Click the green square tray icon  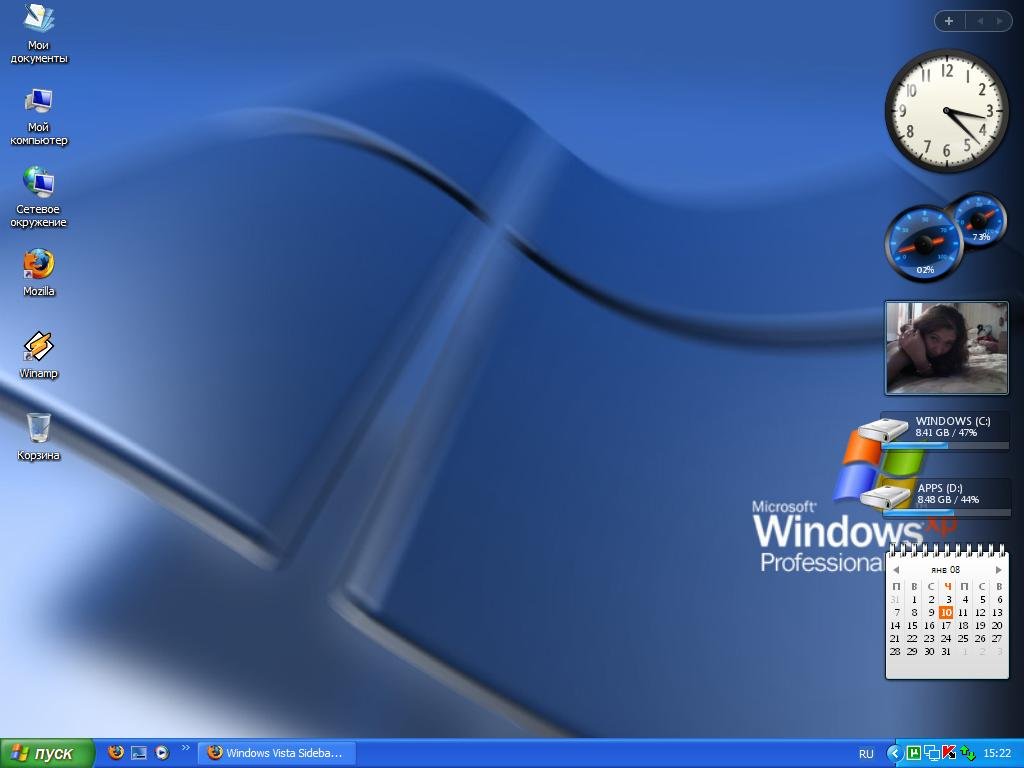pyautogui.click(x=914, y=754)
